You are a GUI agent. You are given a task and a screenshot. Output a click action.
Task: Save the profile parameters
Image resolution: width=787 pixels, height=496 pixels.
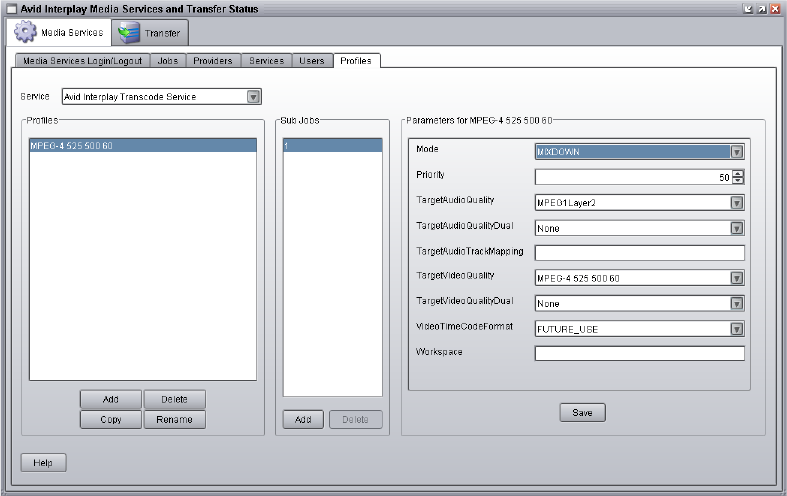[x=582, y=413]
